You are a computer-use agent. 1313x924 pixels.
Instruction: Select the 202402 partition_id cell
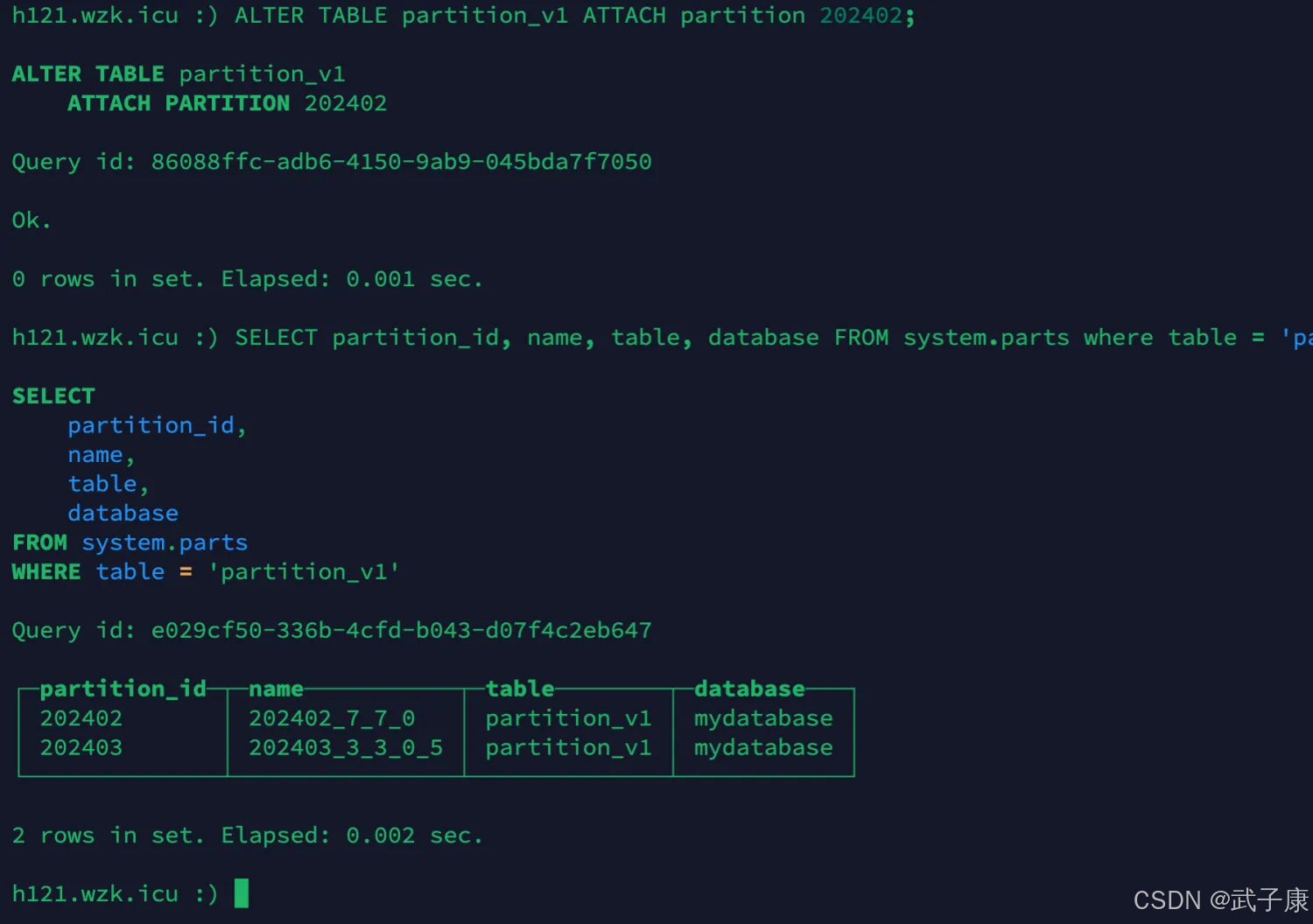(x=81, y=718)
